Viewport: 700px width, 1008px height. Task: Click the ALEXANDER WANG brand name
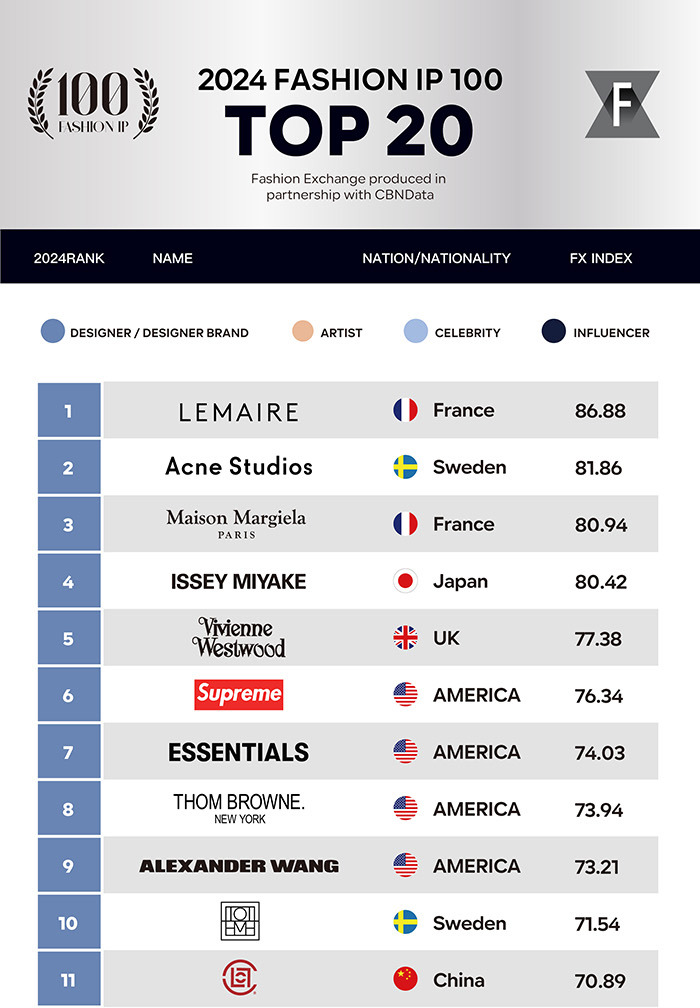point(239,866)
